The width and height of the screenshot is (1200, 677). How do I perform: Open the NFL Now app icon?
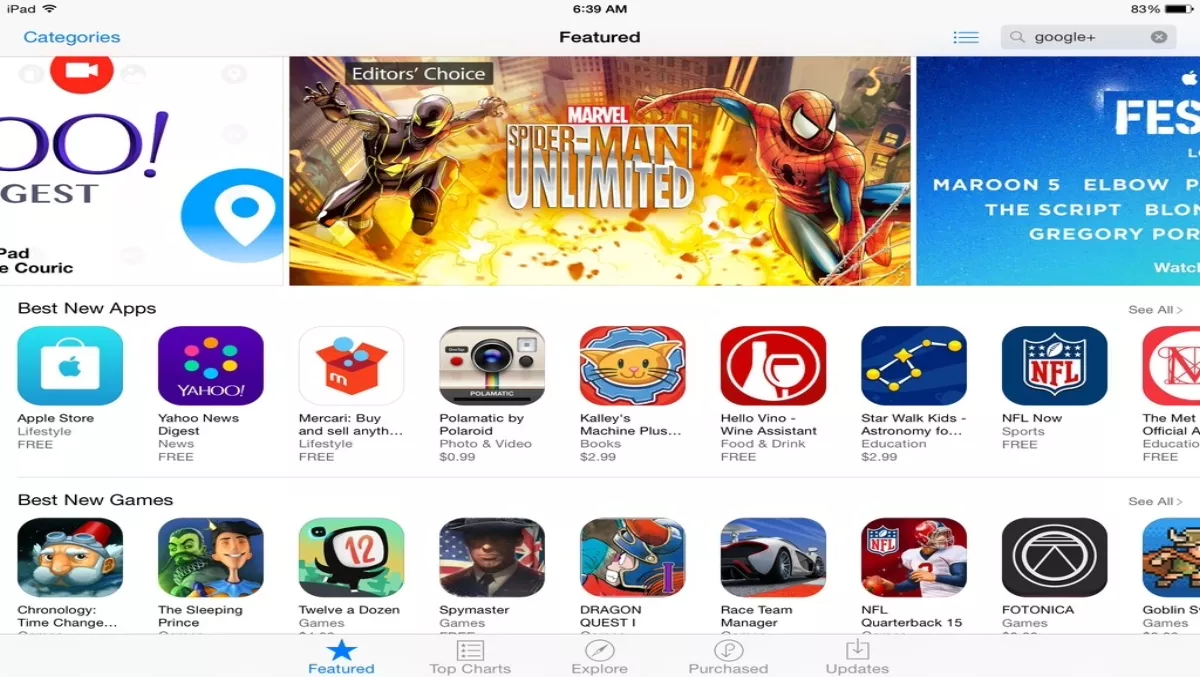point(1055,366)
